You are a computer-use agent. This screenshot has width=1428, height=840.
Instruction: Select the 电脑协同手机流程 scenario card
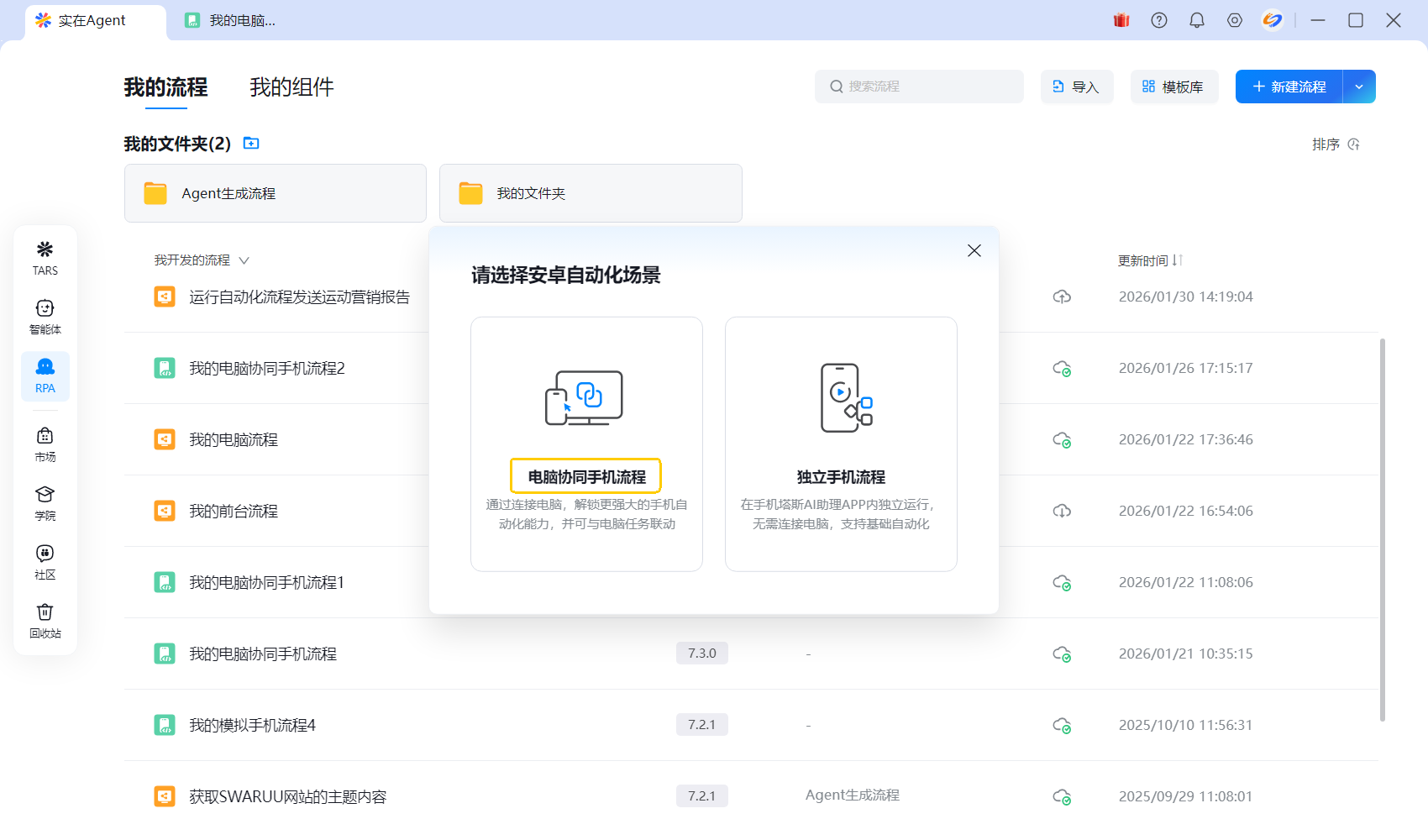(x=586, y=444)
